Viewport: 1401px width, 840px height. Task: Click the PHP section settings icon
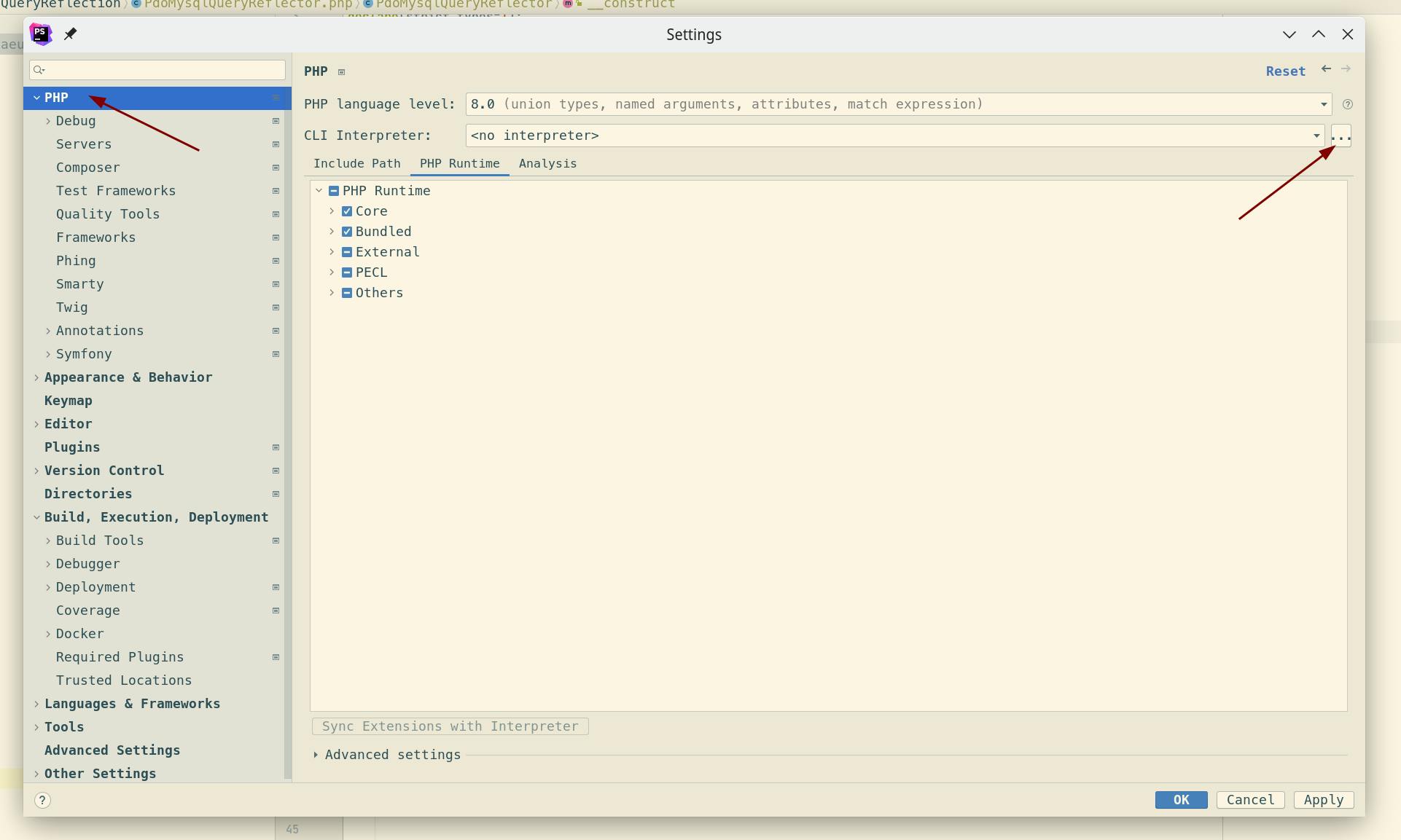click(x=275, y=98)
